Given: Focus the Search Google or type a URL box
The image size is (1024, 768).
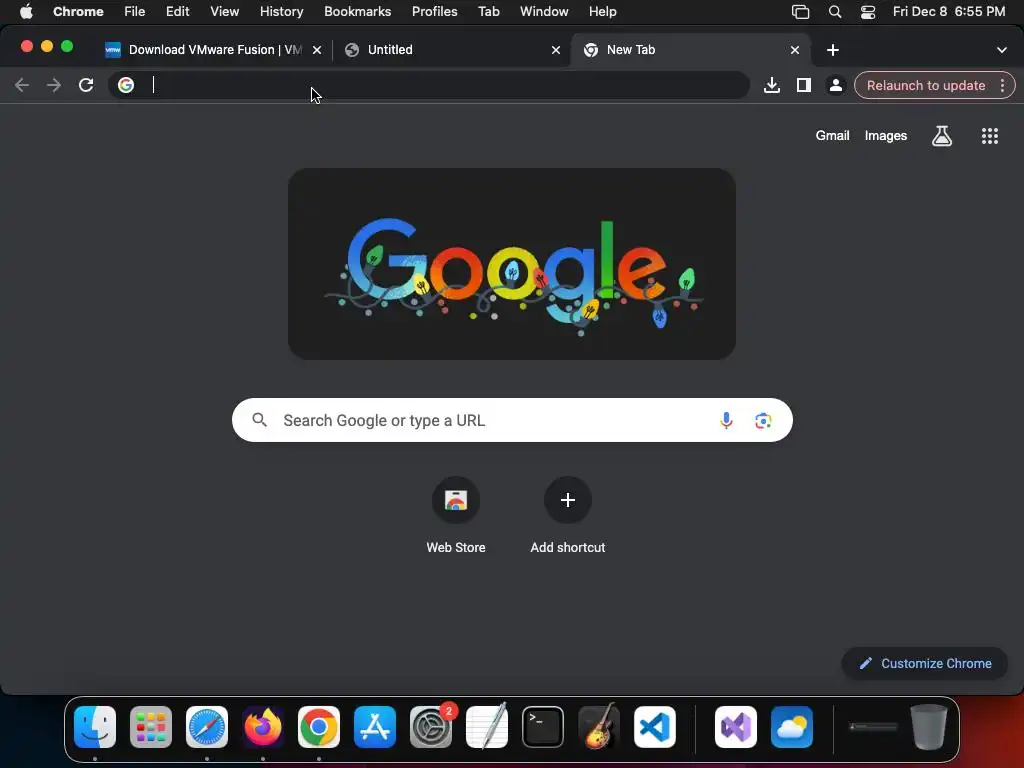Looking at the screenshot, I should click(512, 420).
